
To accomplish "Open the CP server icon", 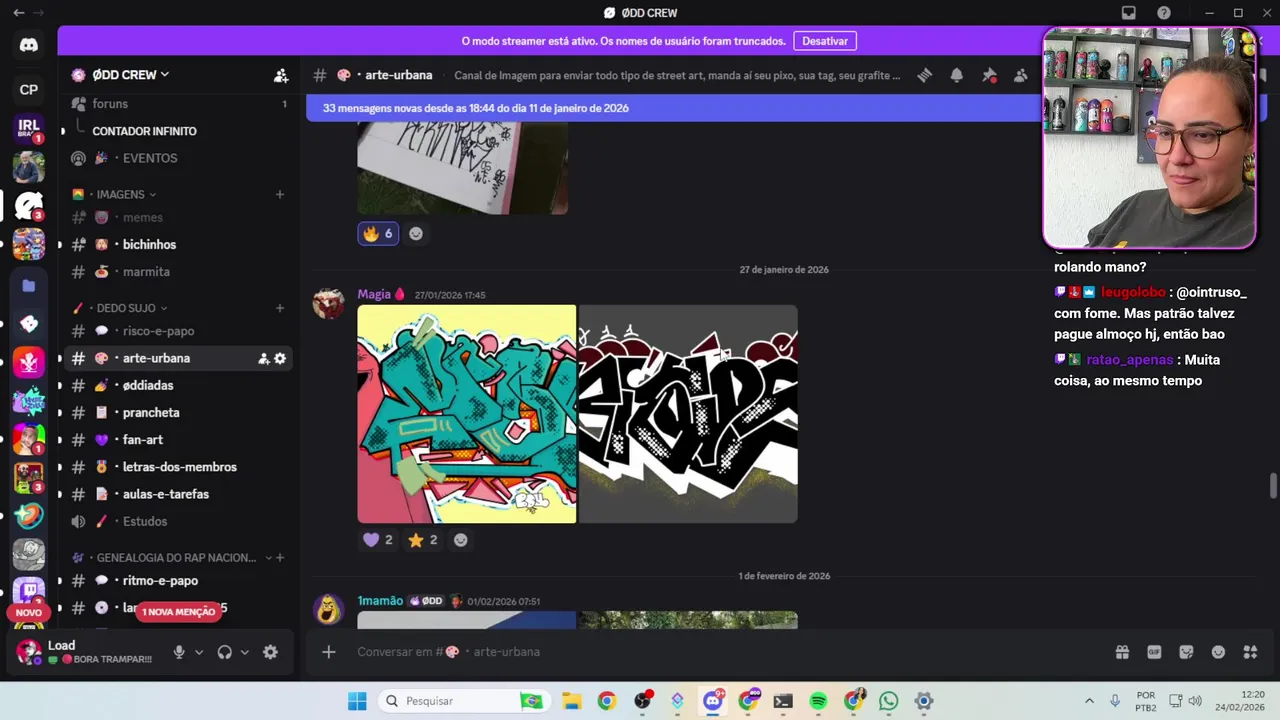I will pos(29,90).
